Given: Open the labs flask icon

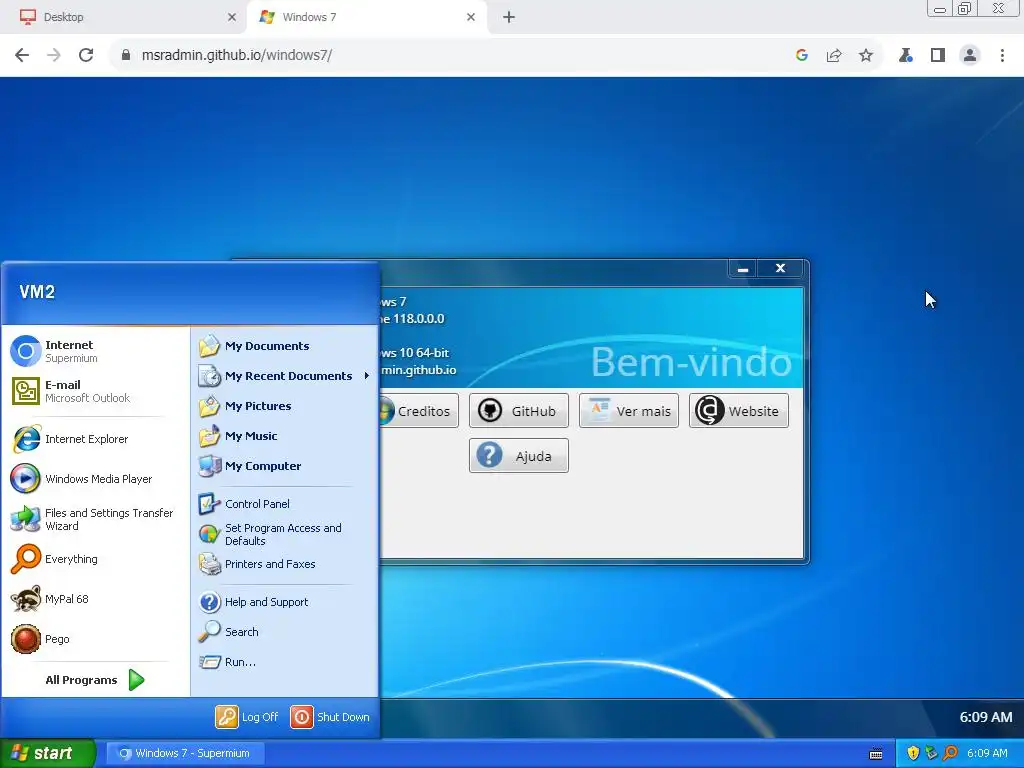Looking at the screenshot, I should tap(905, 55).
